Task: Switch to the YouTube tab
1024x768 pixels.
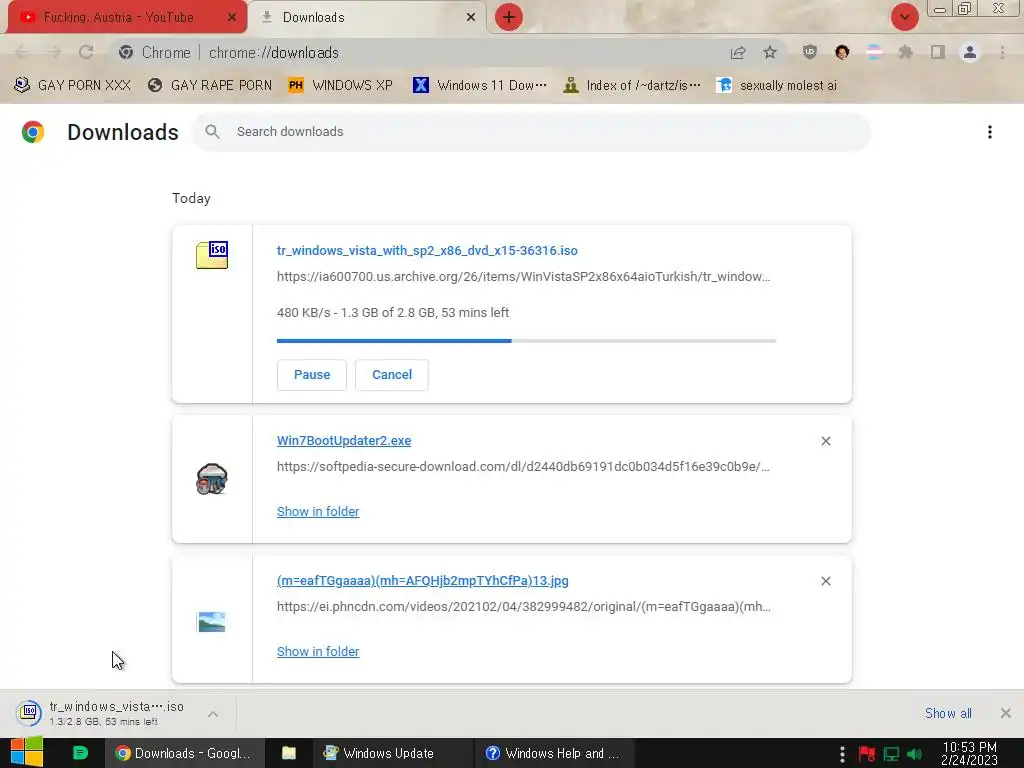Action: (127, 17)
